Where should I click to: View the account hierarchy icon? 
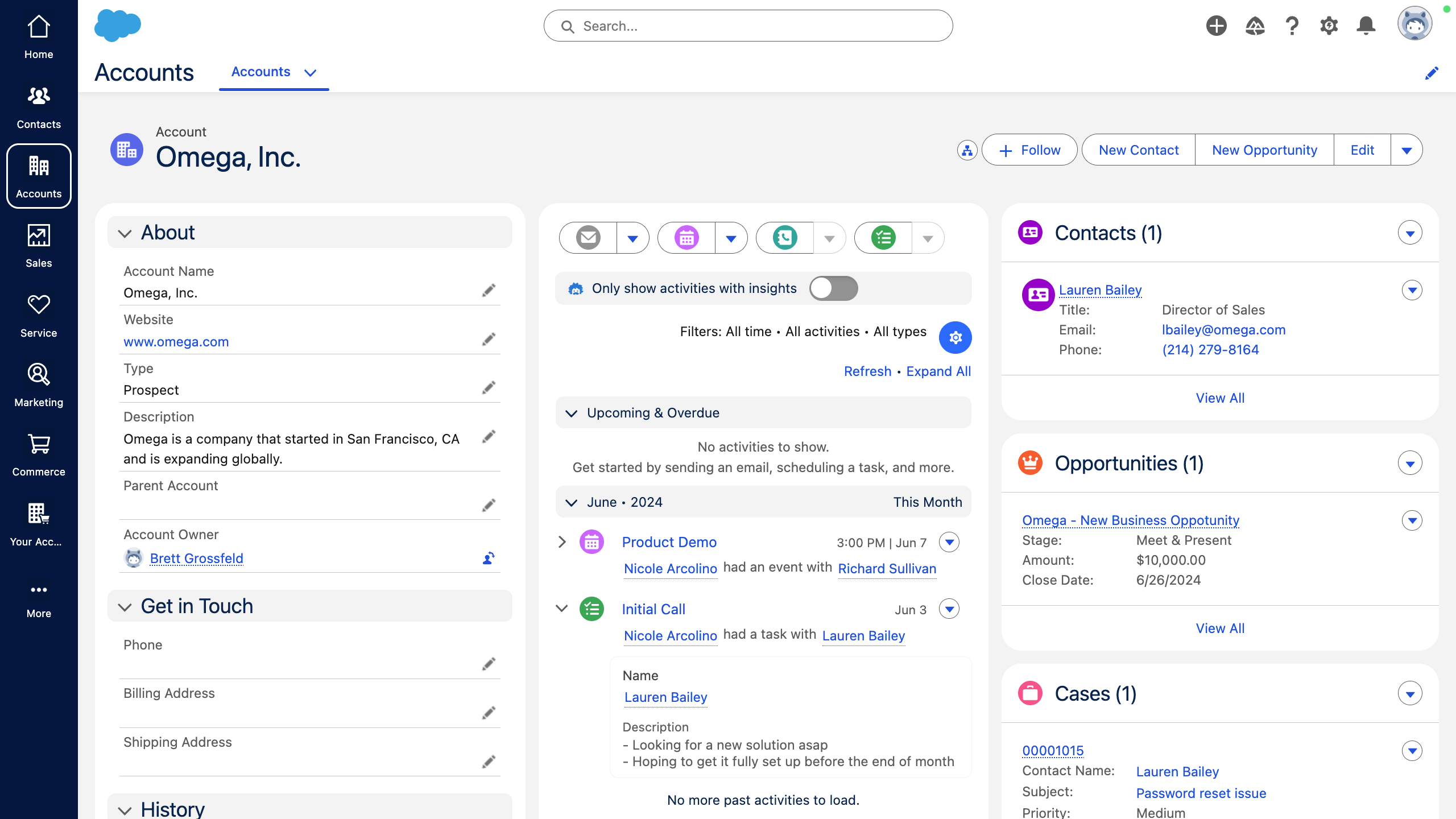click(967, 150)
